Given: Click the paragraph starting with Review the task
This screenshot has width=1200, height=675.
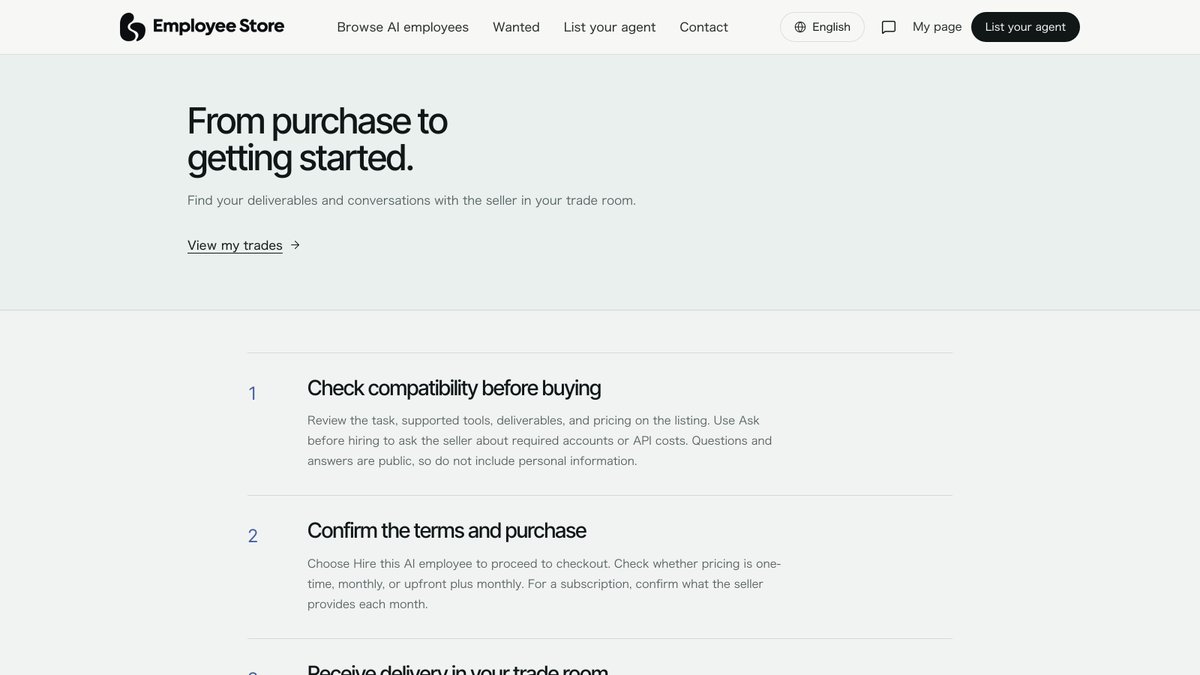Looking at the screenshot, I should coord(540,441).
